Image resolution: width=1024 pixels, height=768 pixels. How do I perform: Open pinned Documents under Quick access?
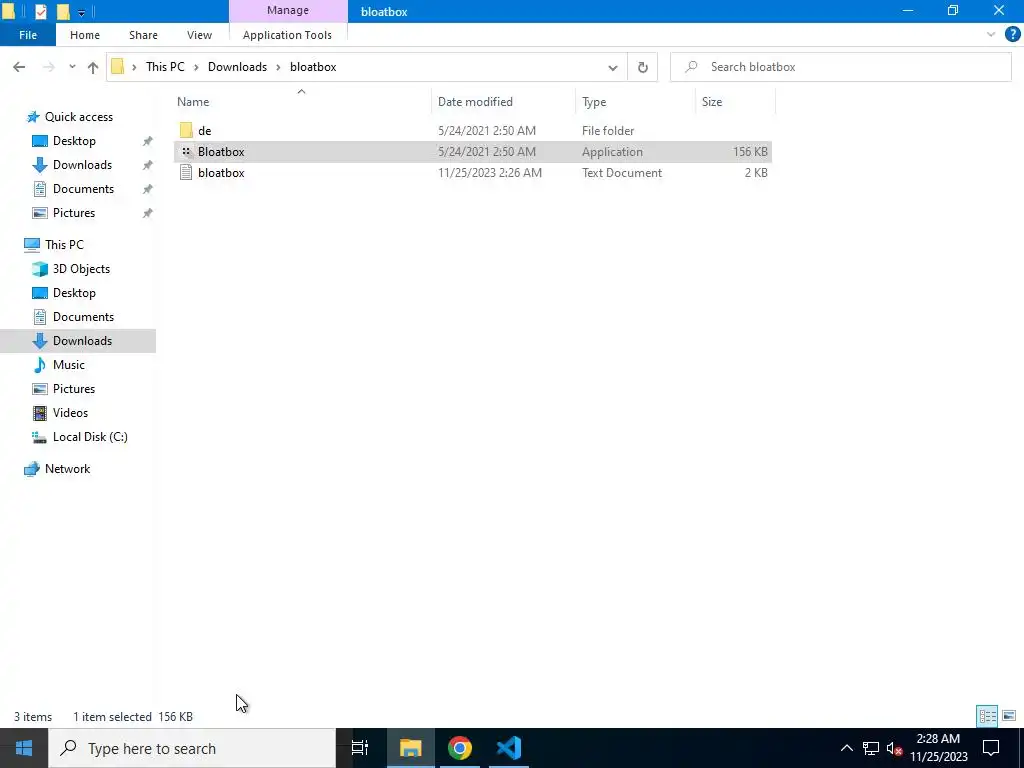coord(83,189)
